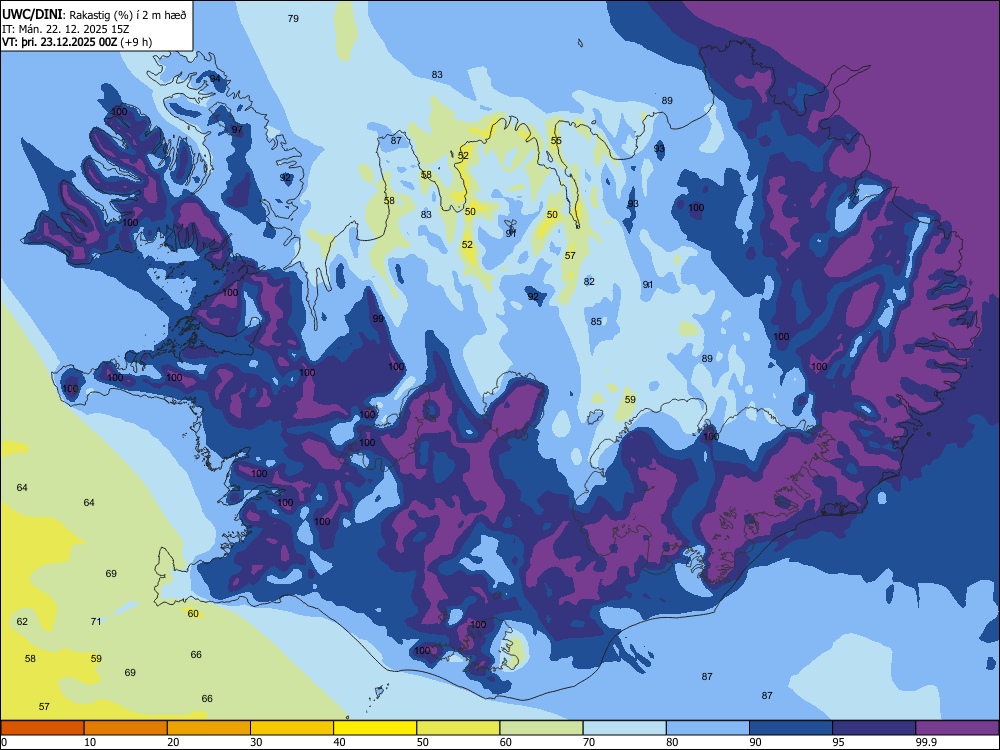This screenshot has height=750, width=1000.
Task: Click the humidity value '94' on the map
Action: pos(216,78)
